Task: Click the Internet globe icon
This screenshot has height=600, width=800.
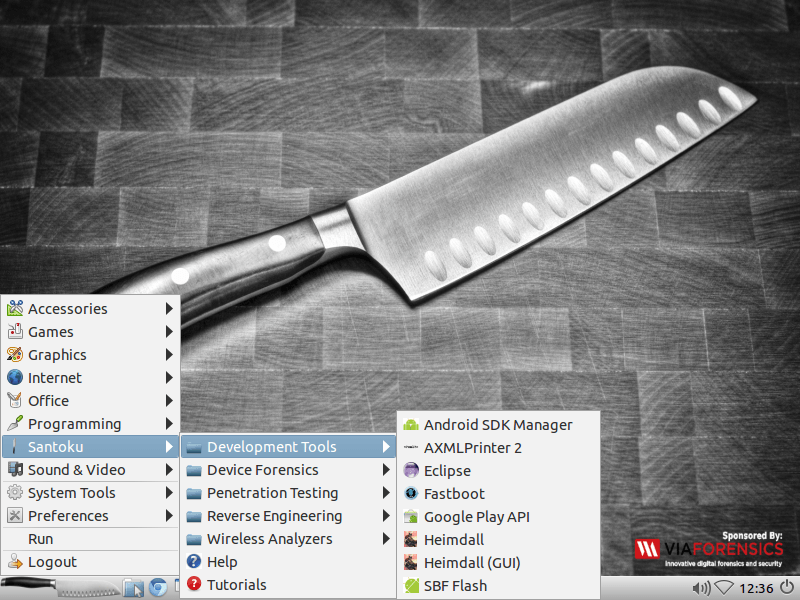Action: [x=15, y=377]
